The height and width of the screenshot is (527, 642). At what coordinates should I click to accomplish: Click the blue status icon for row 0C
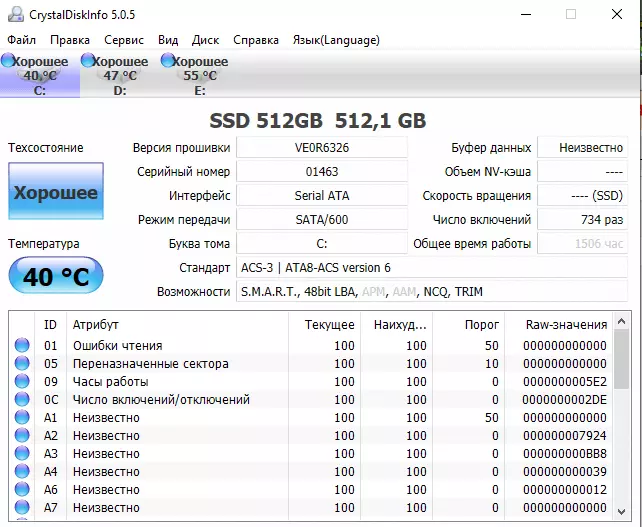click(x=22, y=399)
